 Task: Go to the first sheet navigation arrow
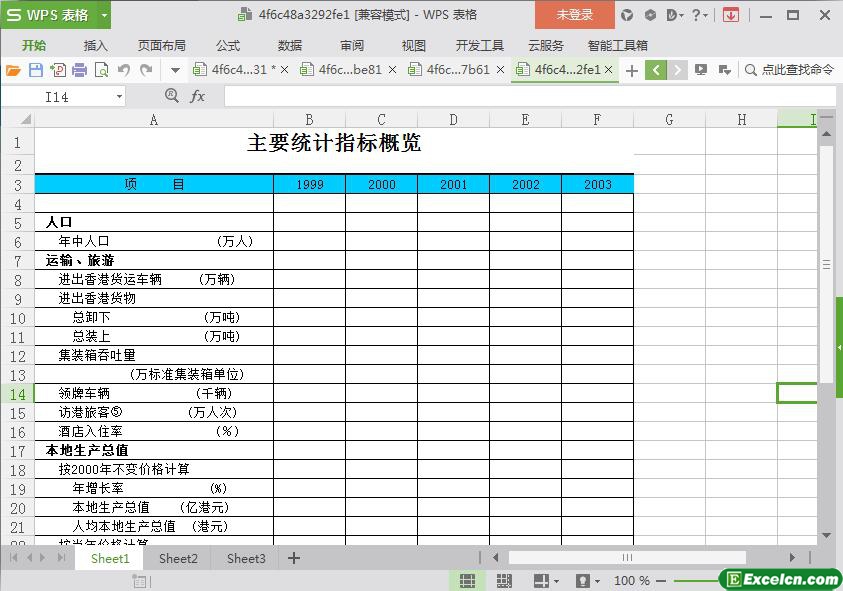13,558
